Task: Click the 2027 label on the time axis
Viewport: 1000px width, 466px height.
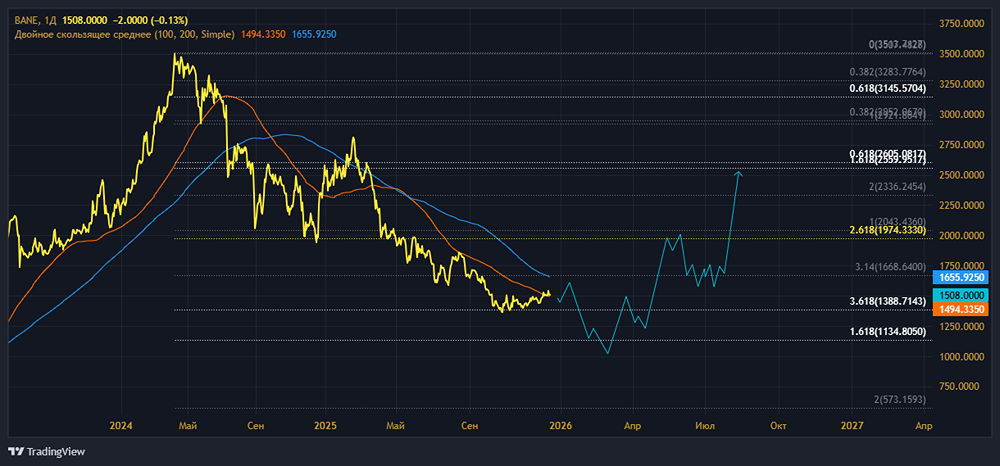Action: point(853,425)
